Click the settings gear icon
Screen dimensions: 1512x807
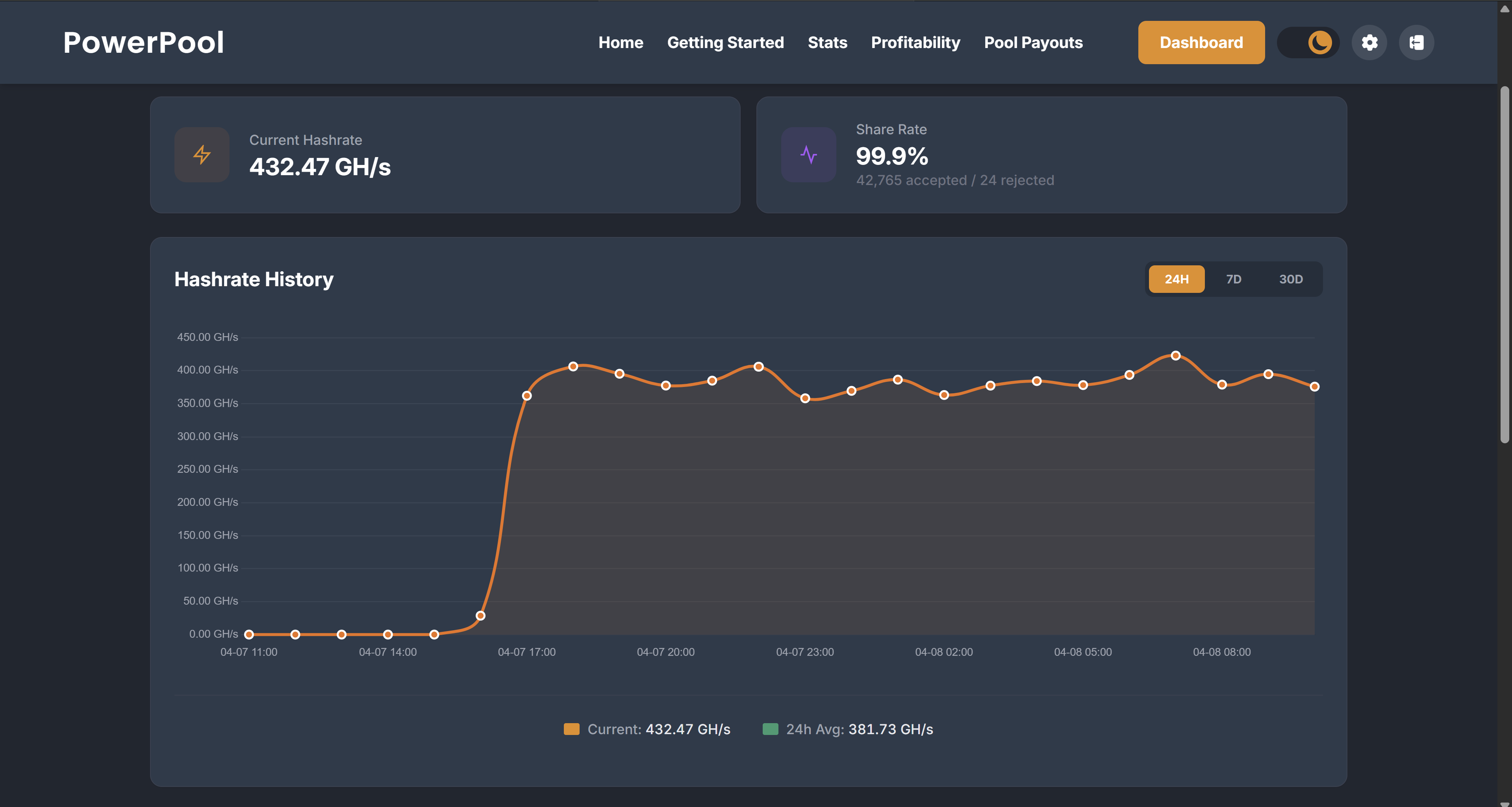click(x=1369, y=42)
